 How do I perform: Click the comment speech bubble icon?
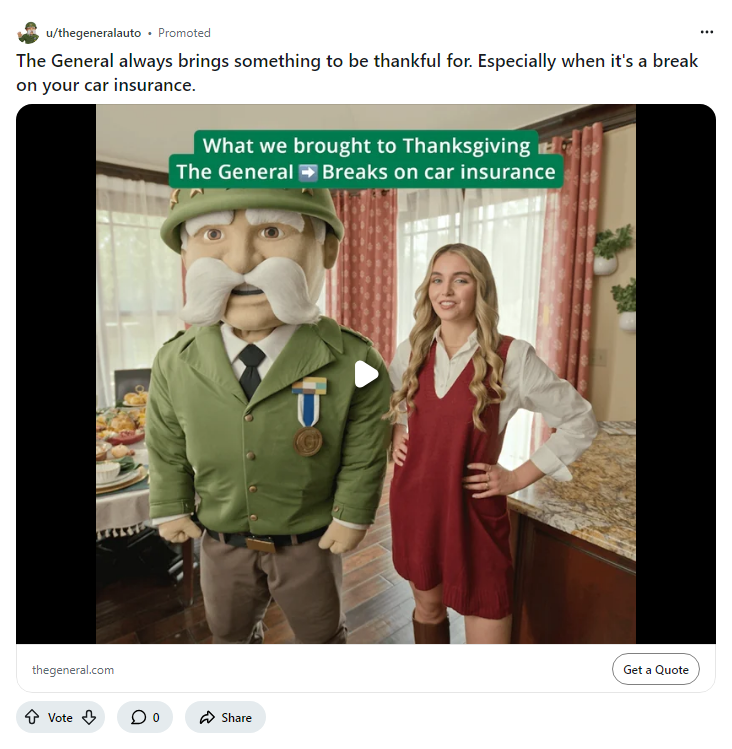pyautogui.click(x=138, y=717)
